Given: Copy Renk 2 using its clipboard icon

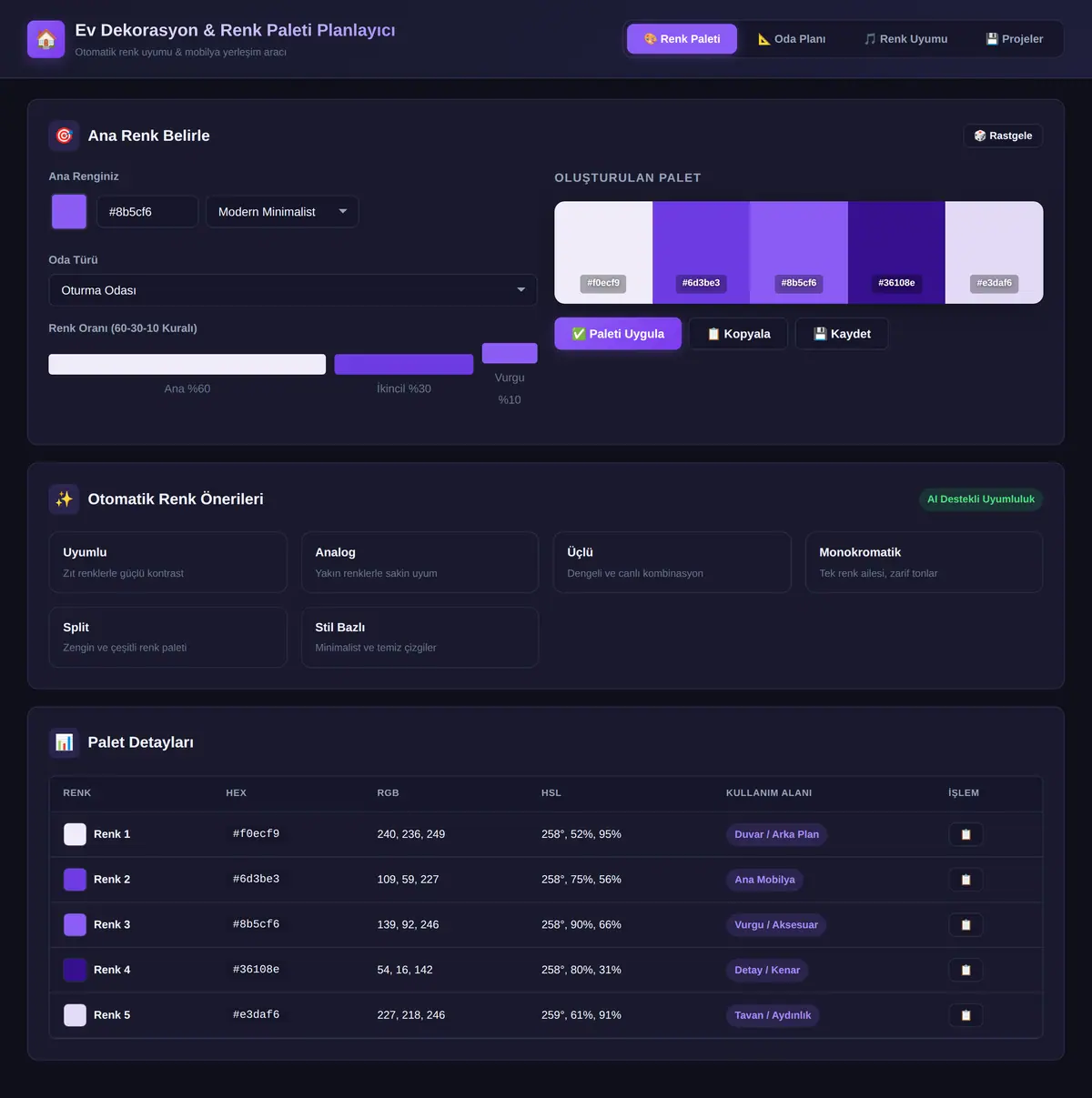Looking at the screenshot, I should pyautogui.click(x=966, y=880).
